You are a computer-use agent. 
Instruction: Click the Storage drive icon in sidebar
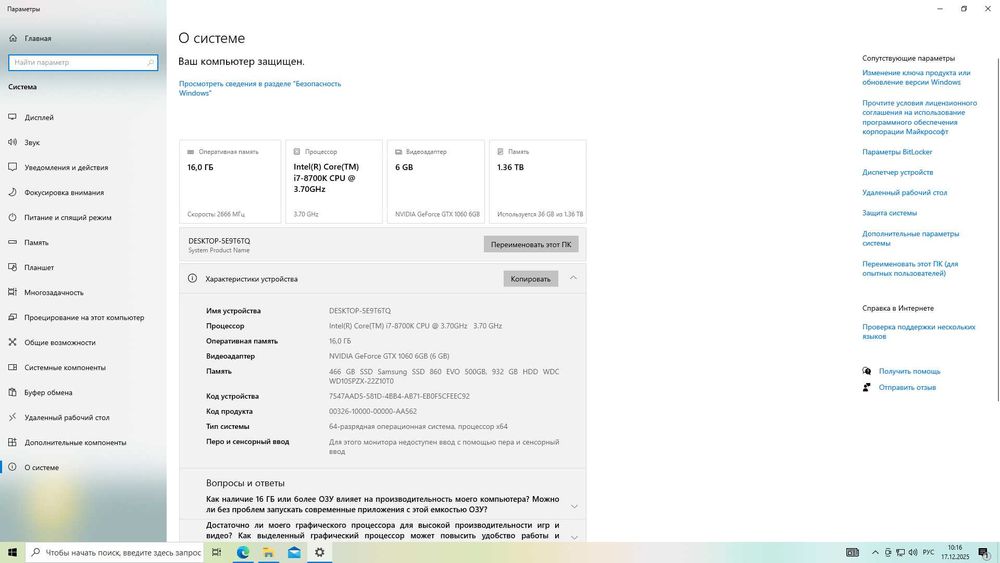click(x=12, y=242)
